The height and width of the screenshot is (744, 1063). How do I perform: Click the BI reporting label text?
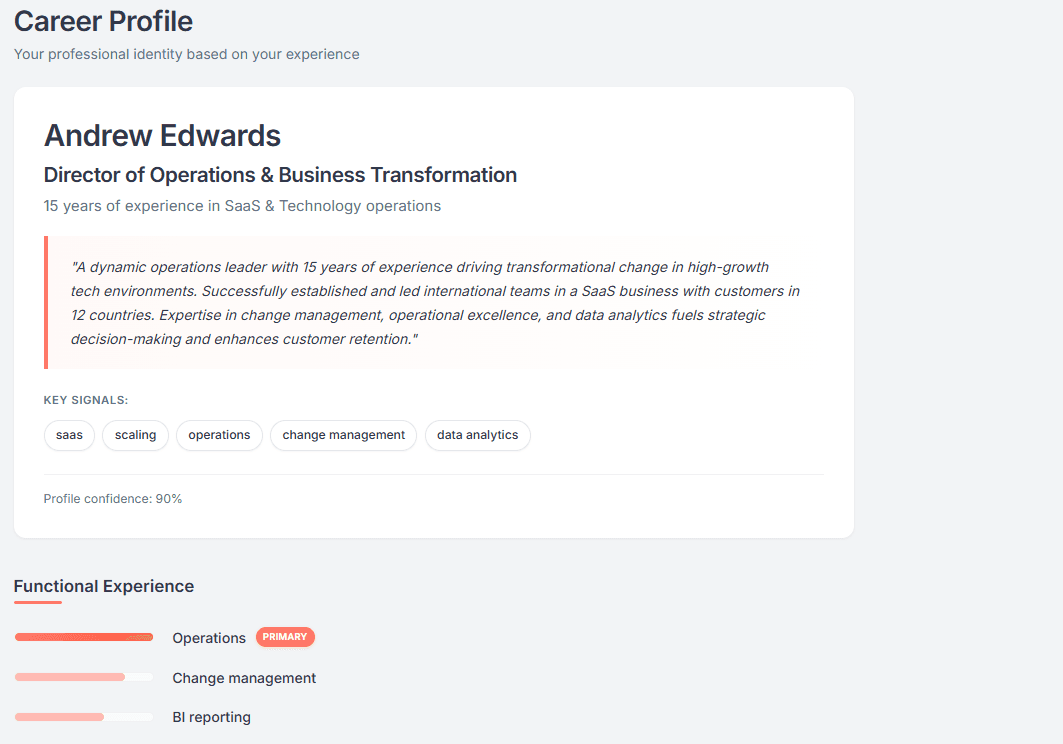211,717
